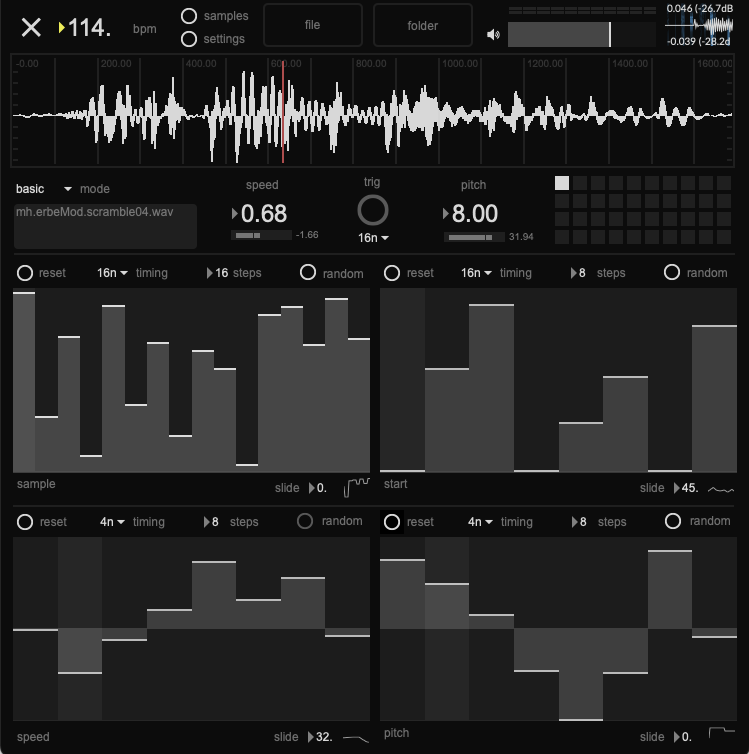Click the speaker volume icon
This screenshot has width=749, height=754.
coord(493,35)
